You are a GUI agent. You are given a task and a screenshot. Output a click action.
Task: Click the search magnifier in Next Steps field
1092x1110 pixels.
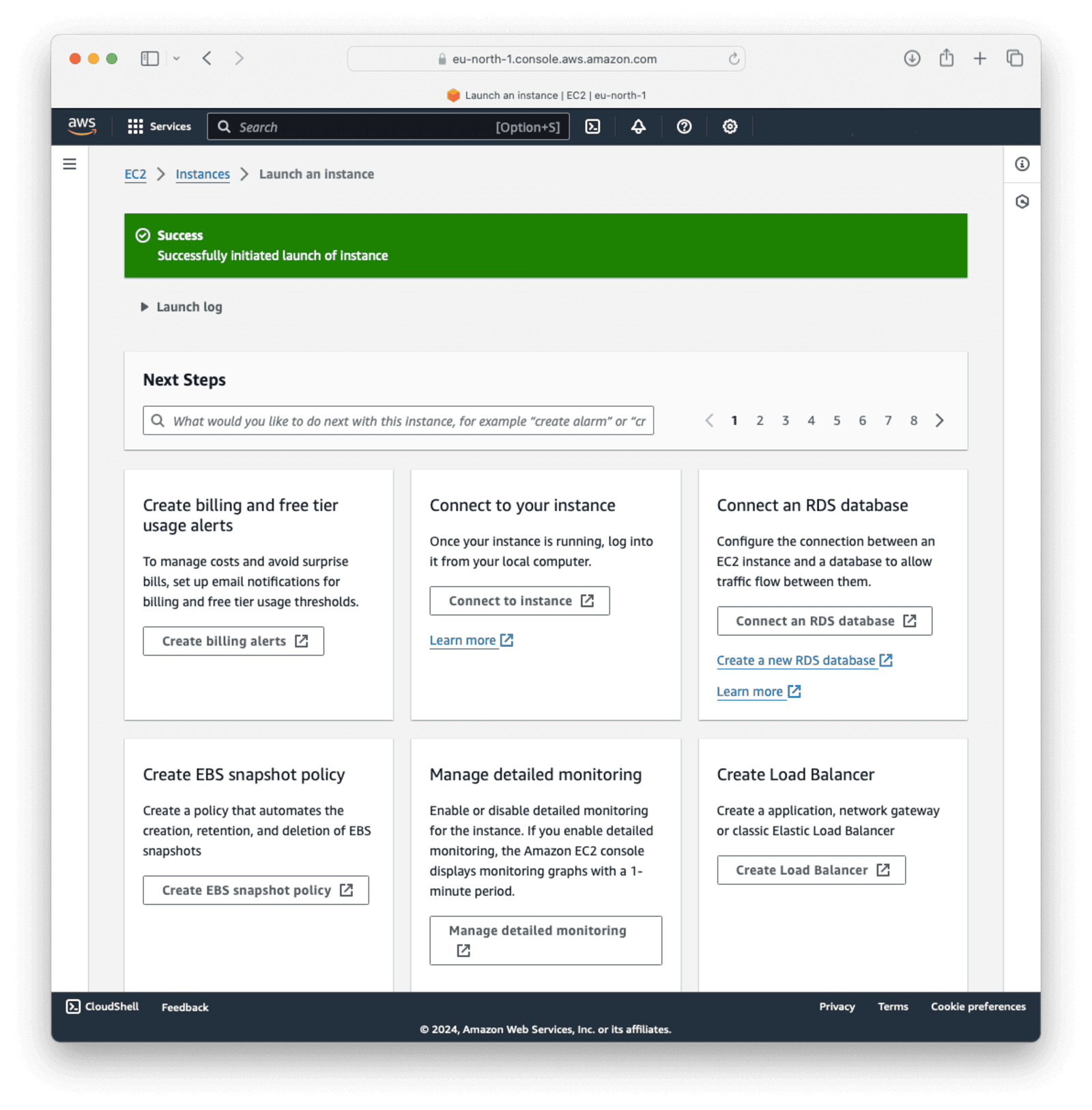click(158, 420)
